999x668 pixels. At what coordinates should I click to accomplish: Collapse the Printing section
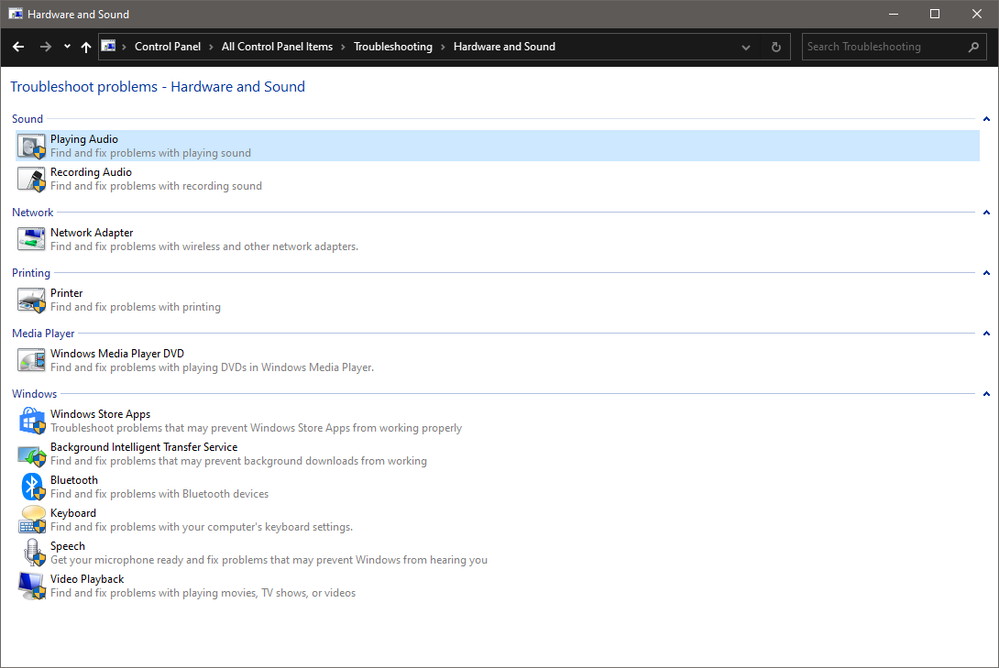tap(986, 273)
